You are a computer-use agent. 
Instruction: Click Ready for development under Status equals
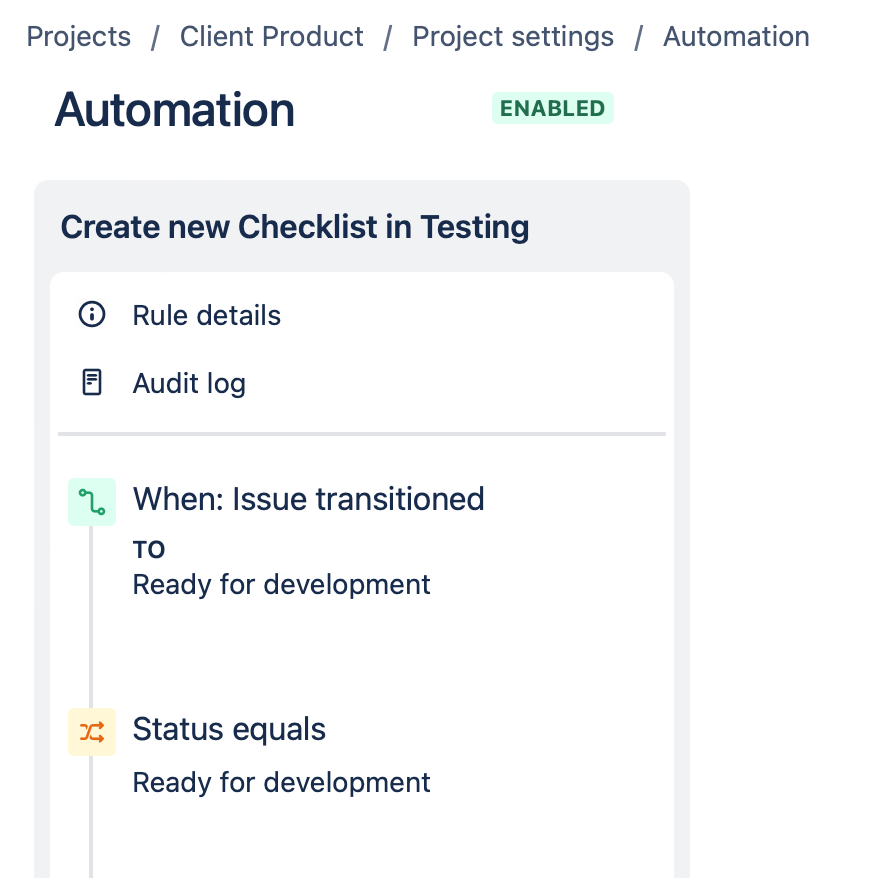click(282, 782)
